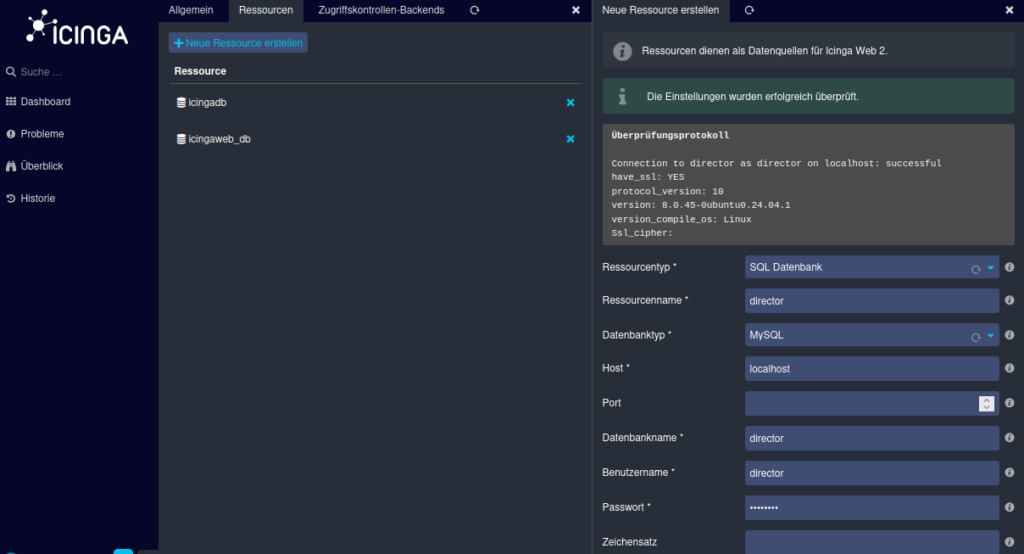
Task: Click the Überblick binoculars icon
Action: 10,166
